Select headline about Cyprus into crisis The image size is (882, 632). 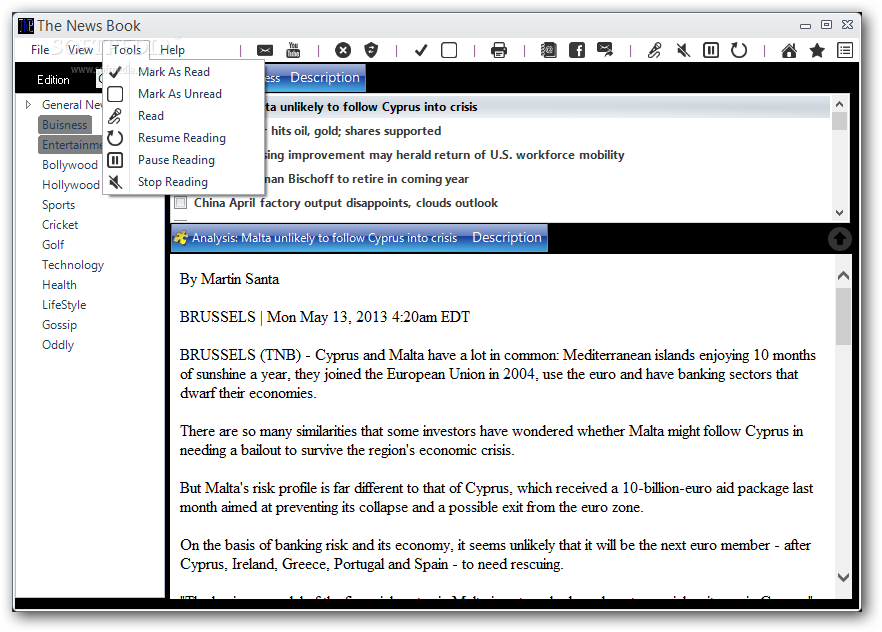coord(501,107)
